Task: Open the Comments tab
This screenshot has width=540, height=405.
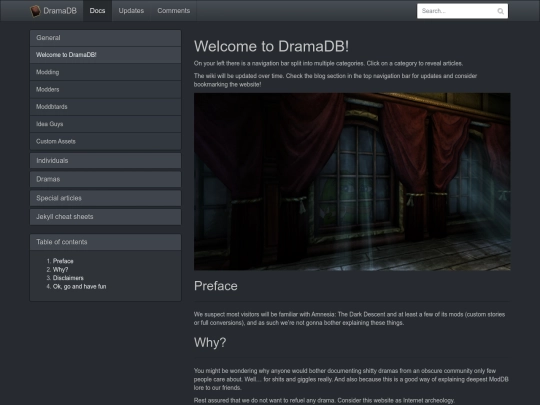Action: pos(174,11)
